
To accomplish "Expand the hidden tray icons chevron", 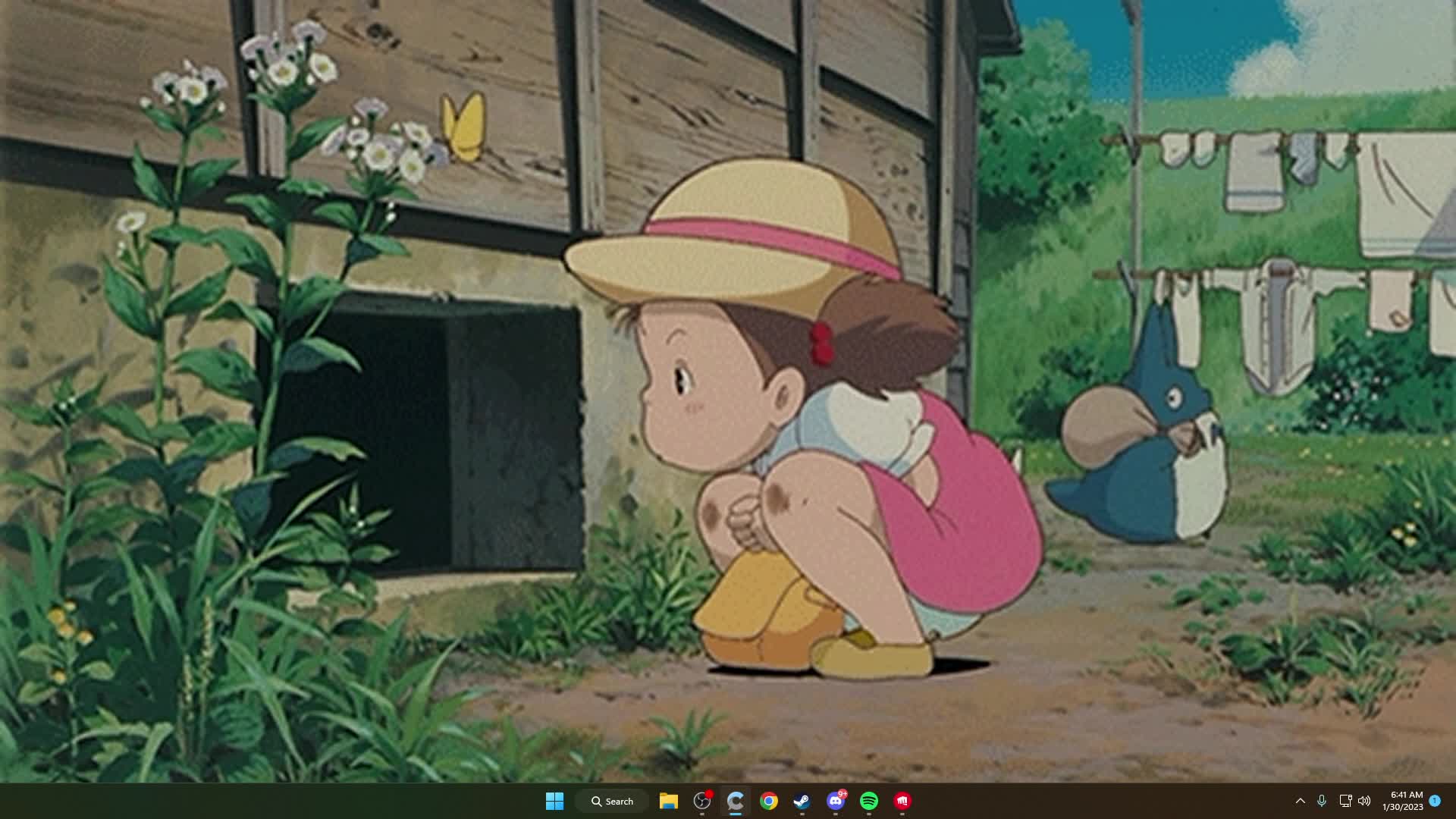I will click(1300, 801).
